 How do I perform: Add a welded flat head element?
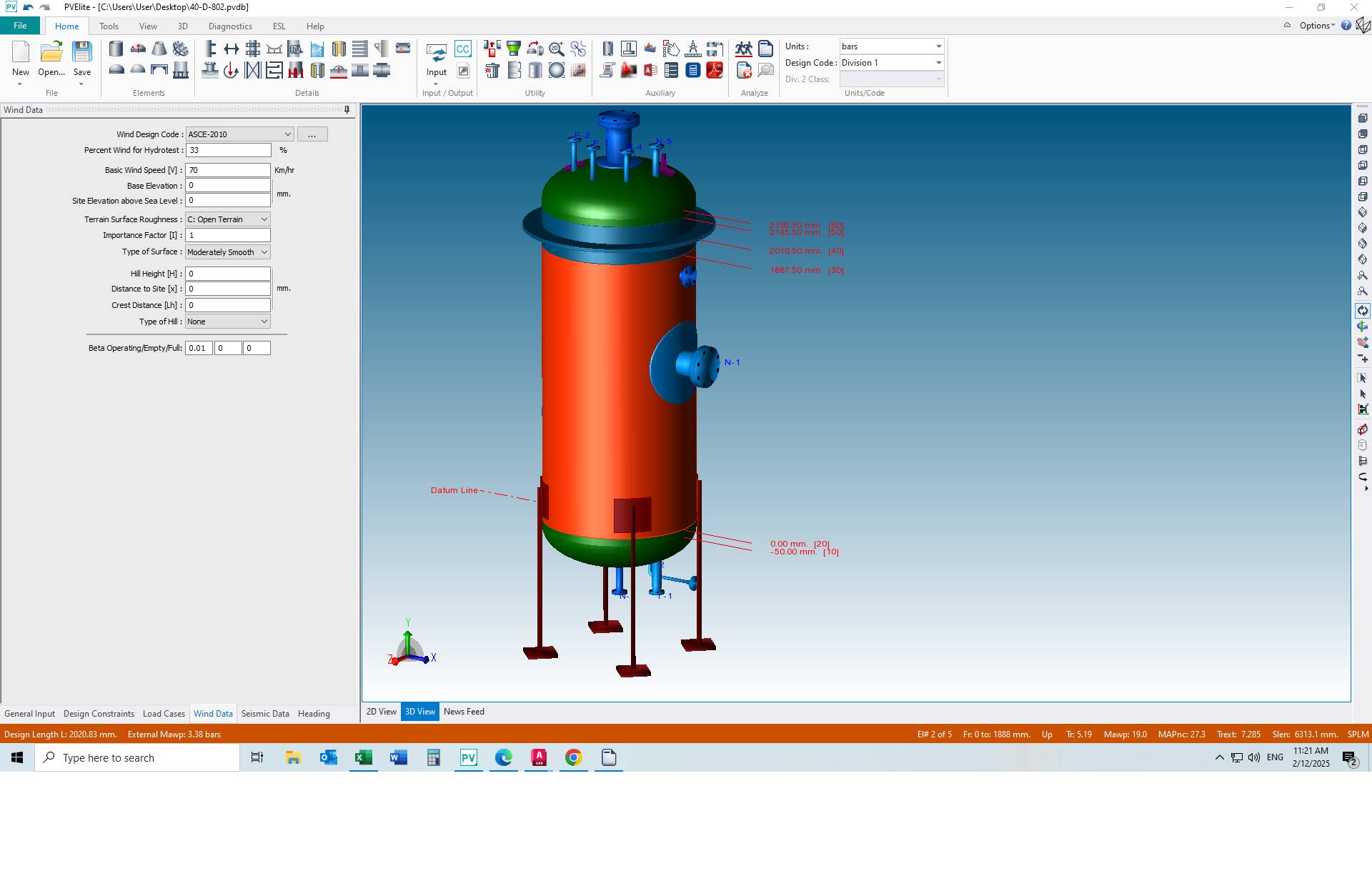coord(159,69)
